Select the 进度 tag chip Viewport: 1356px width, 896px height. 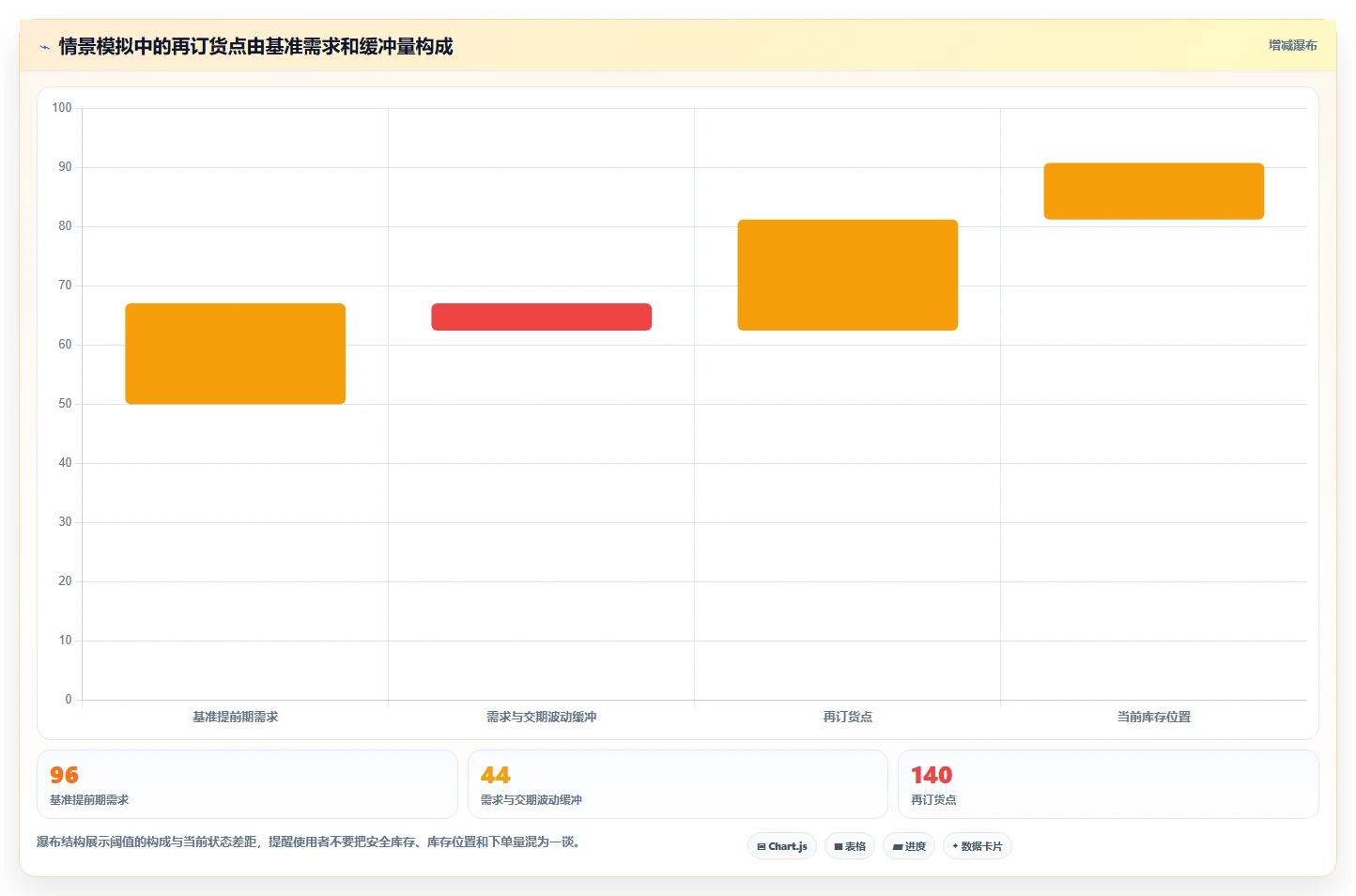pos(909,846)
